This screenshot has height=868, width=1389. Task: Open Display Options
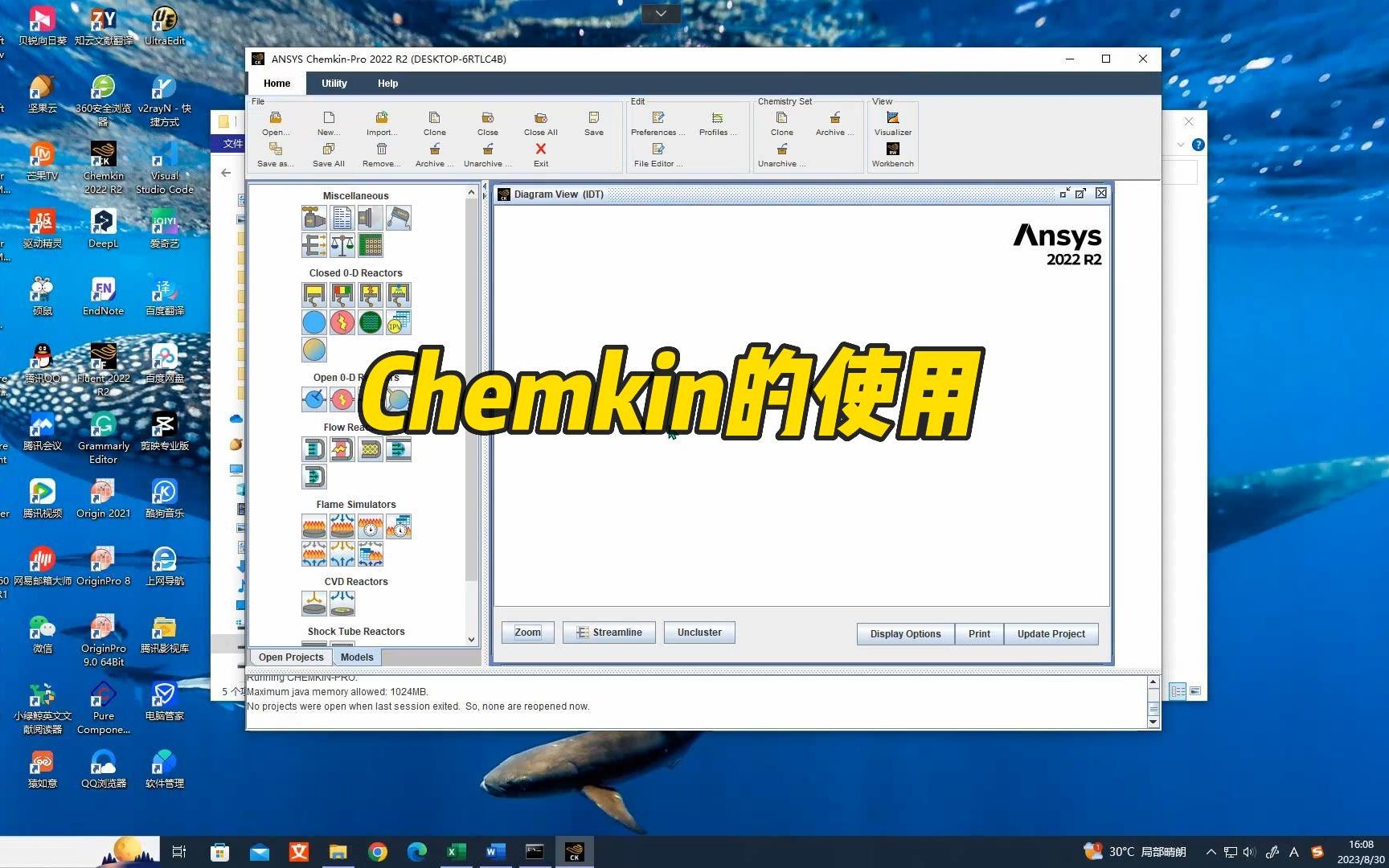[905, 634]
